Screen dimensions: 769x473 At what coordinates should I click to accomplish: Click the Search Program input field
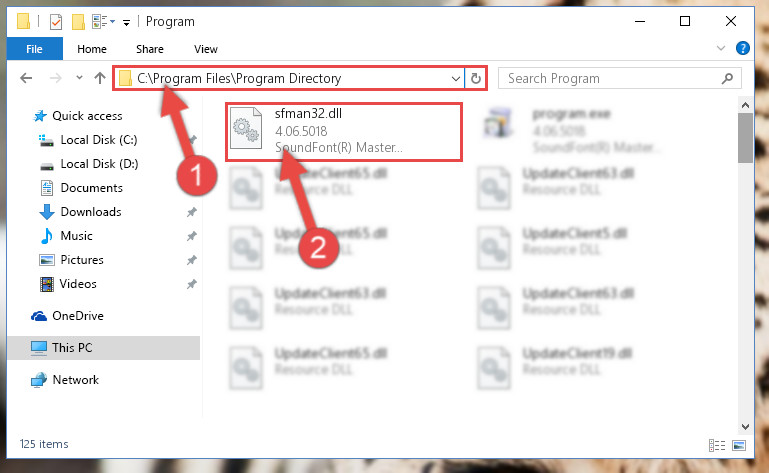click(x=612, y=79)
